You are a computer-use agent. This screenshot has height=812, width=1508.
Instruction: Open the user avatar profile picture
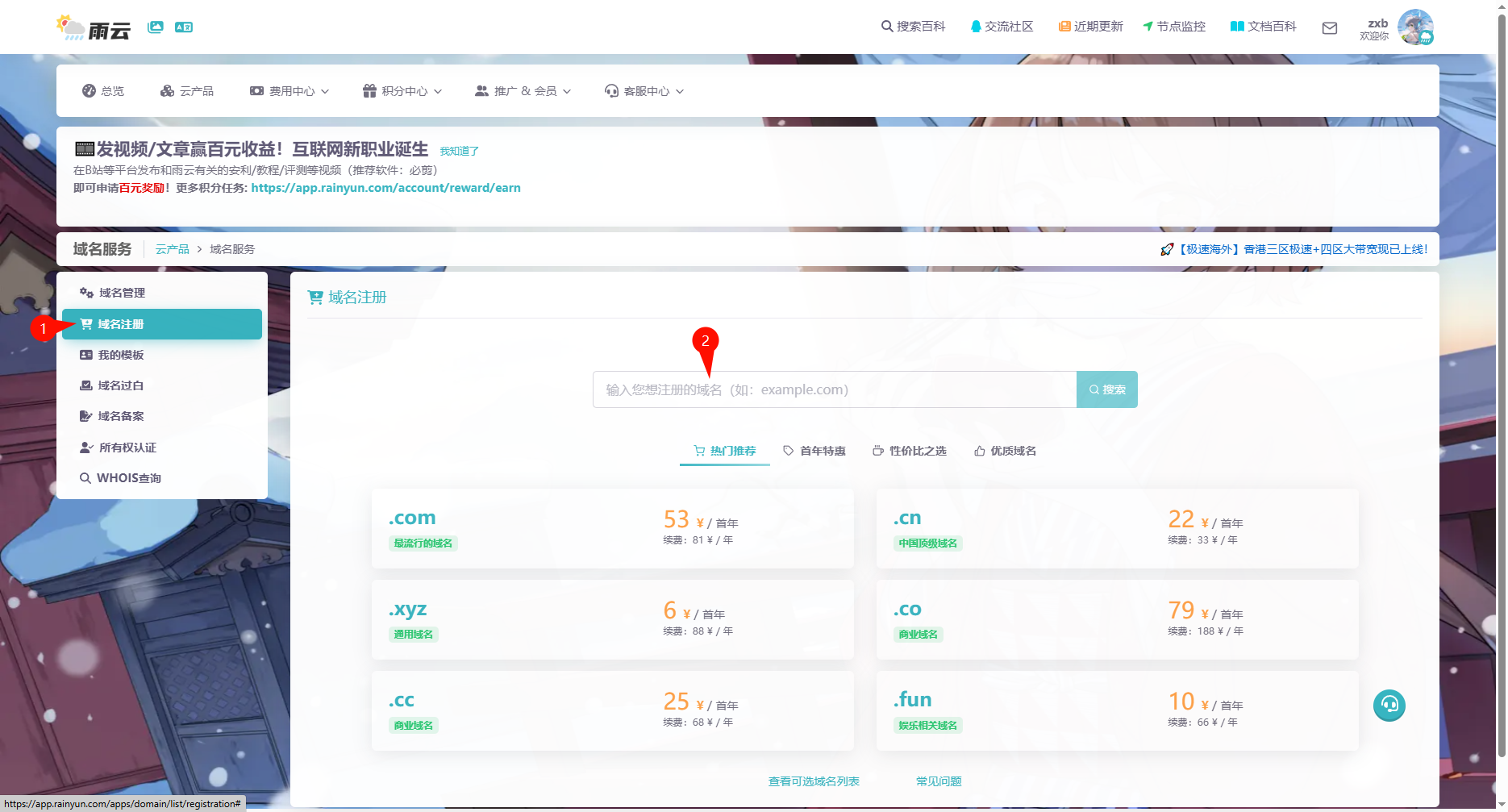[x=1414, y=27]
